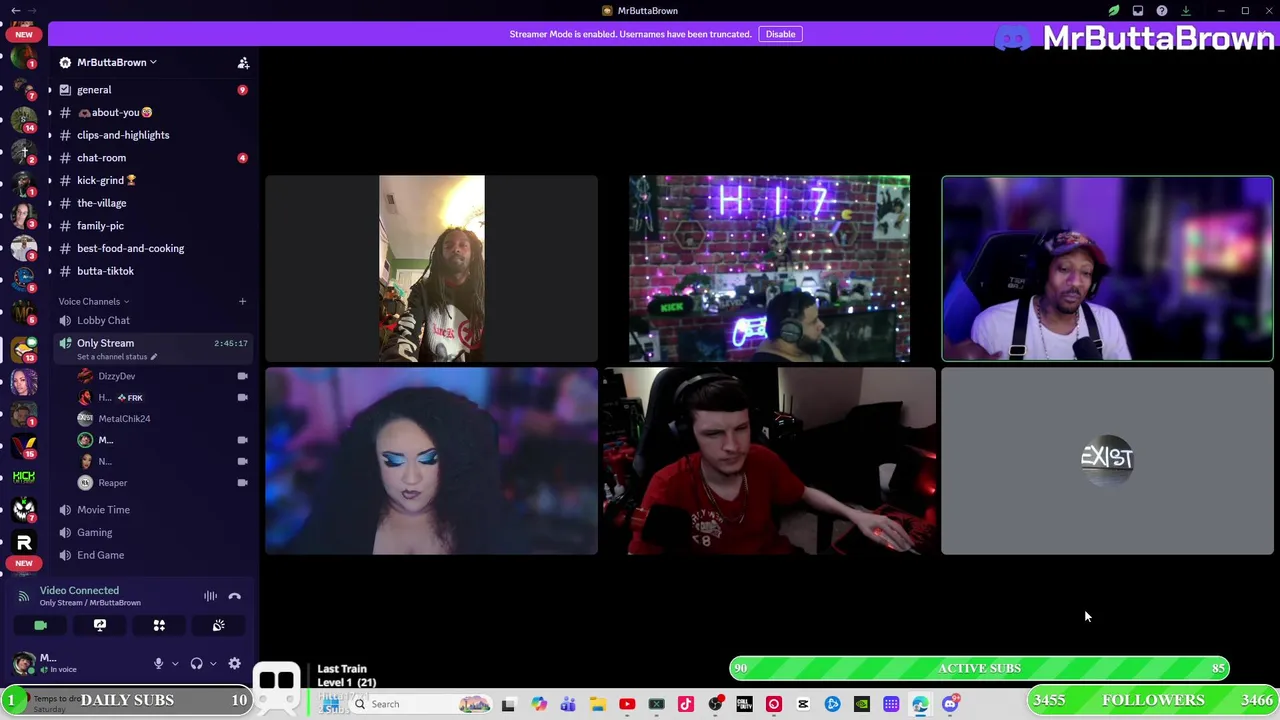Deafen with the headphones icon
This screenshot has height=720, width=1280.
coord(196,664)
